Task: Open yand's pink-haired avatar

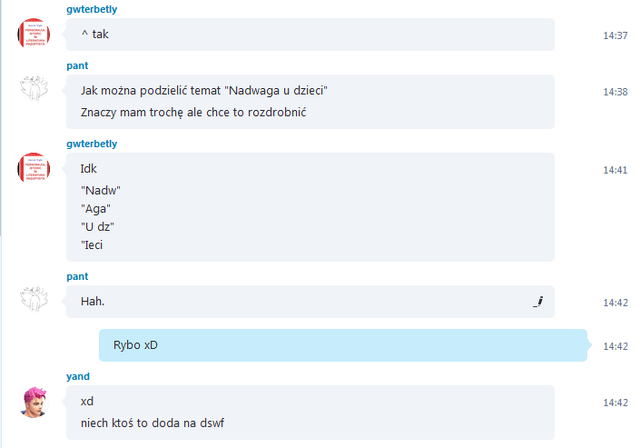Action: point(34,402)
